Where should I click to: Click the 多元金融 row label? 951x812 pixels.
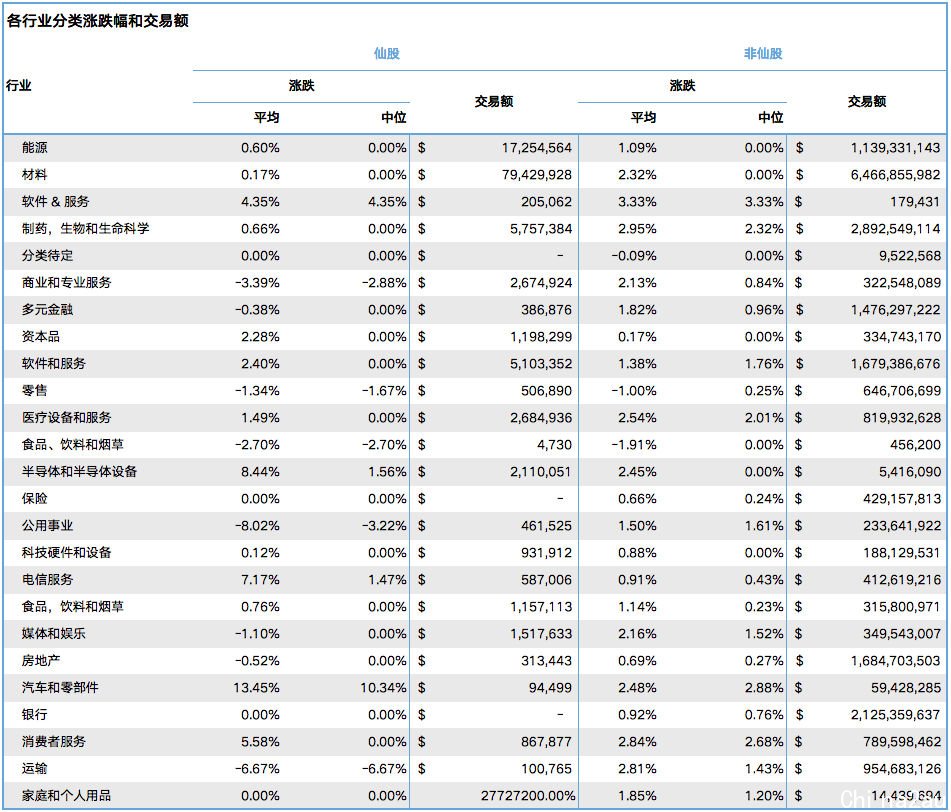47,309
